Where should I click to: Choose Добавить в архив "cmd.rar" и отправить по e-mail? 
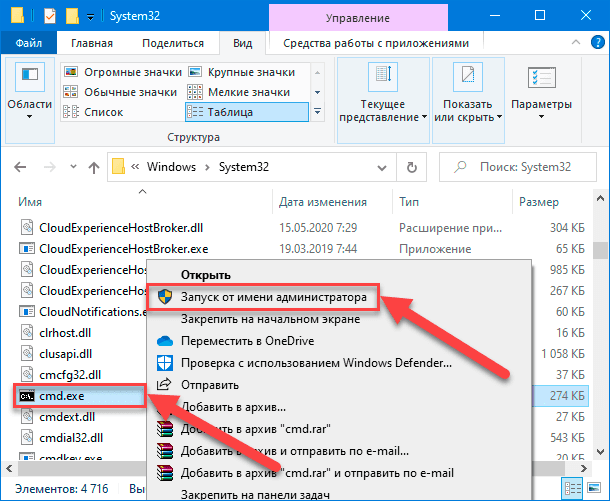point(338,473)
